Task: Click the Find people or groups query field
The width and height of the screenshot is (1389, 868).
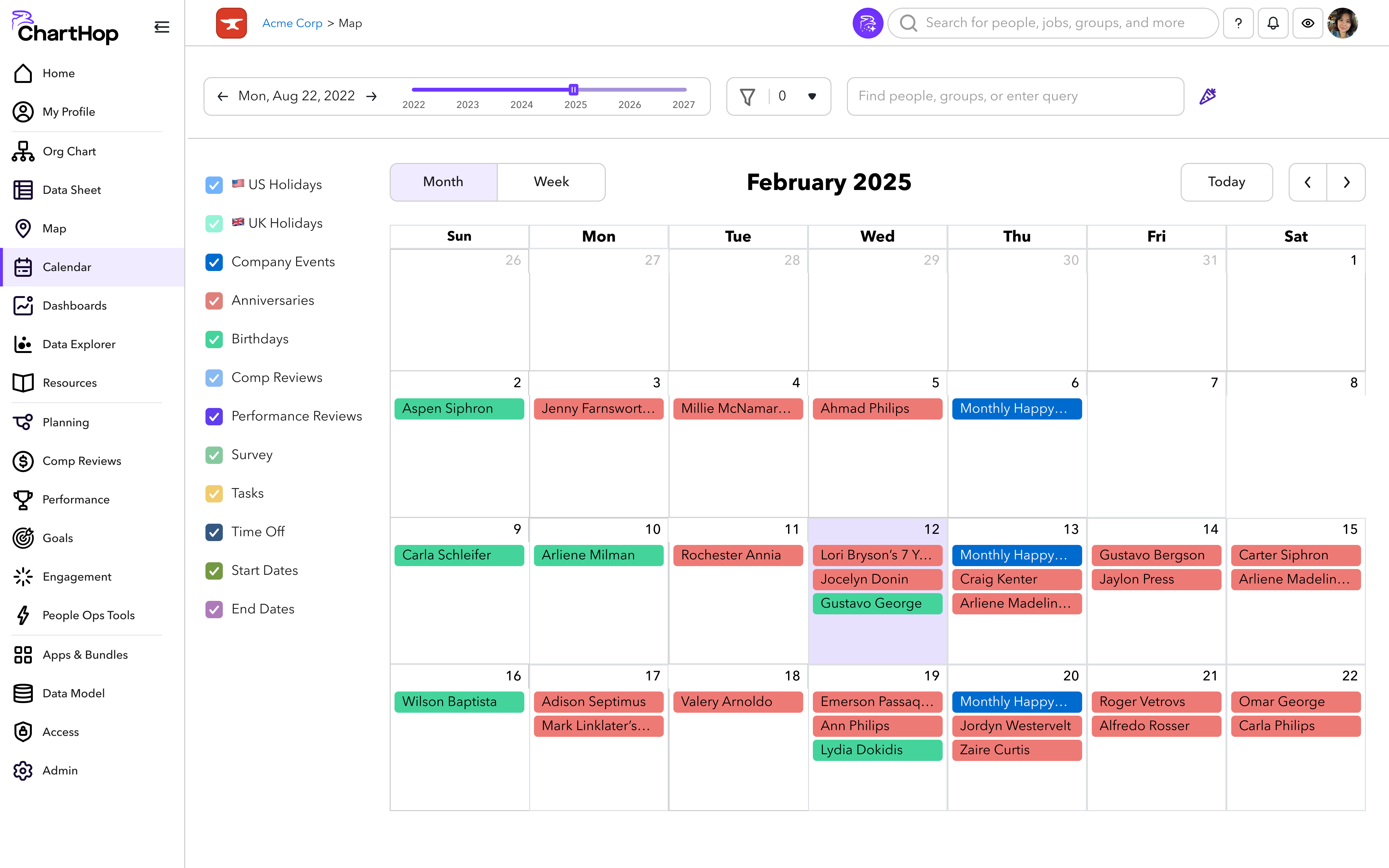Action: click(1015, 96)
